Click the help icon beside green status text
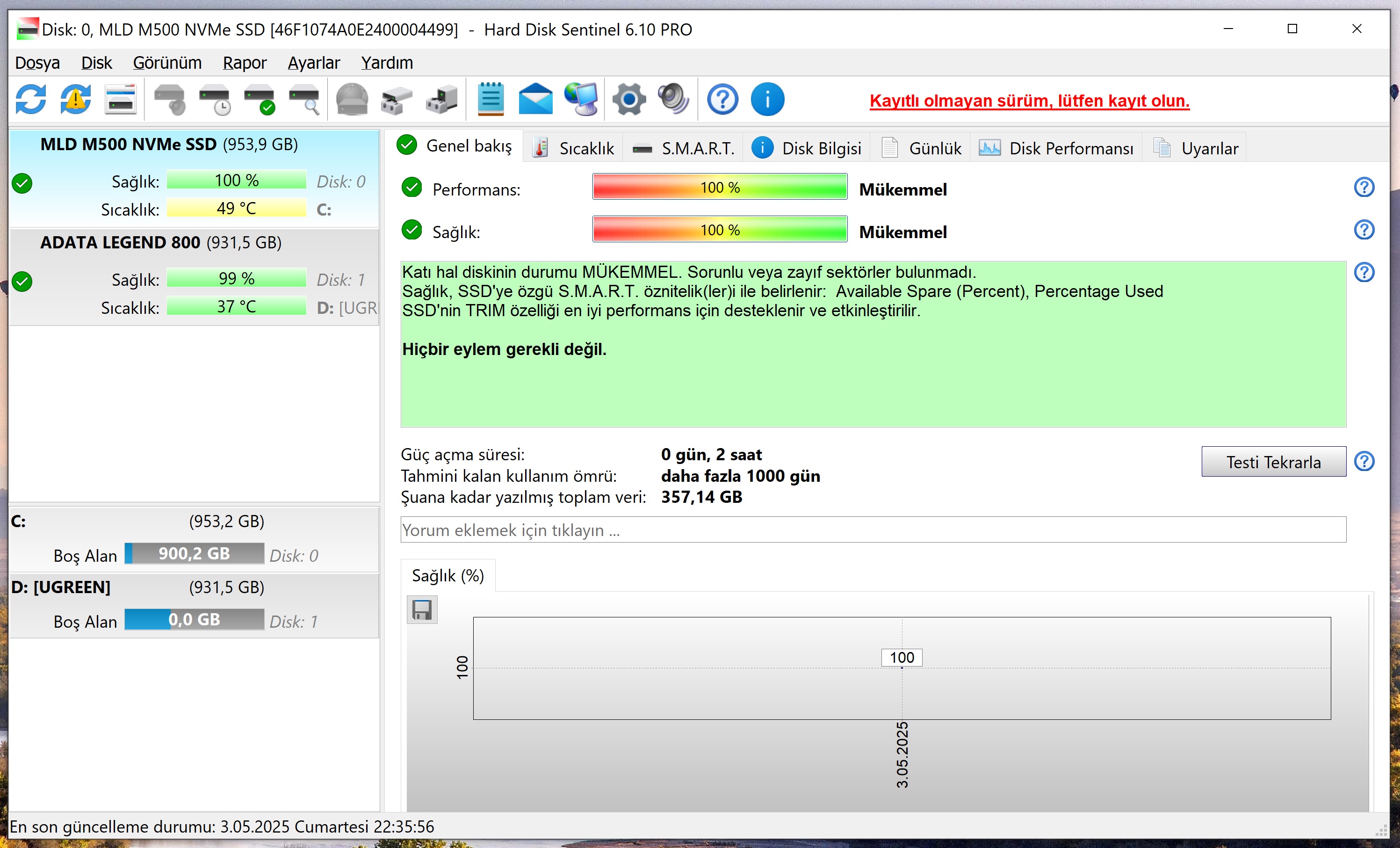The image size is (1400, 848). pos(1364,272)
